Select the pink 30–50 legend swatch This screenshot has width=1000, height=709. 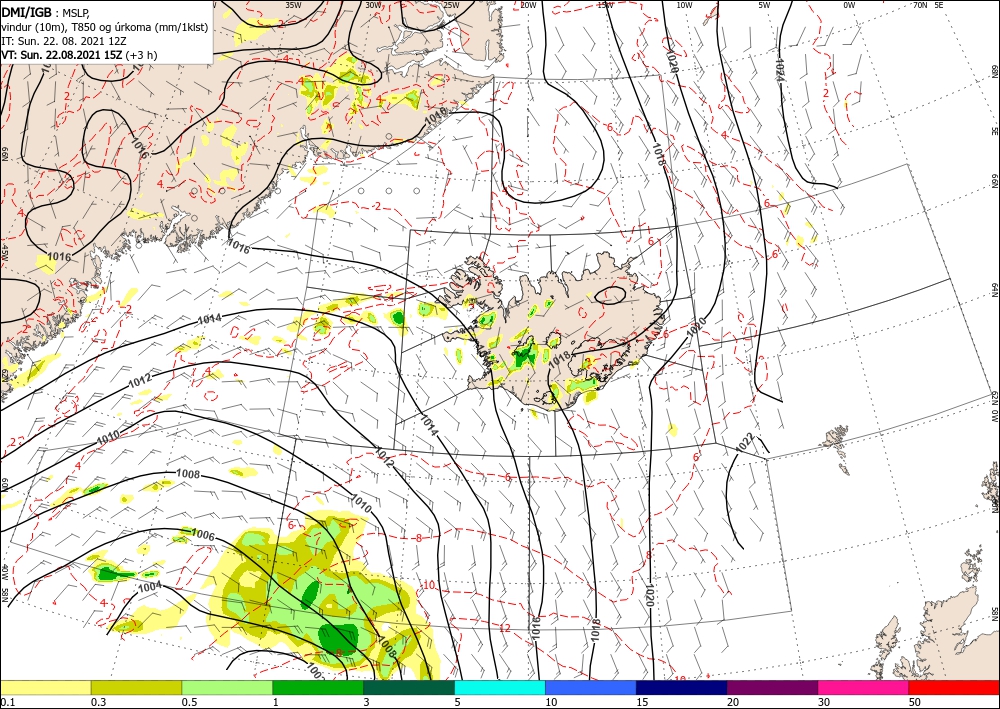864,687
